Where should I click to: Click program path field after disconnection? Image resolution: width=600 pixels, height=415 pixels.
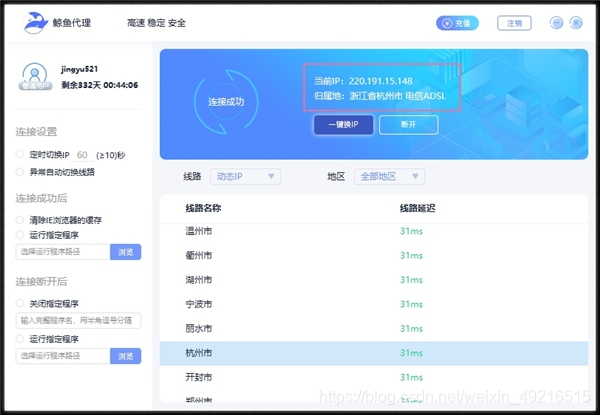[x=63, y=356]
